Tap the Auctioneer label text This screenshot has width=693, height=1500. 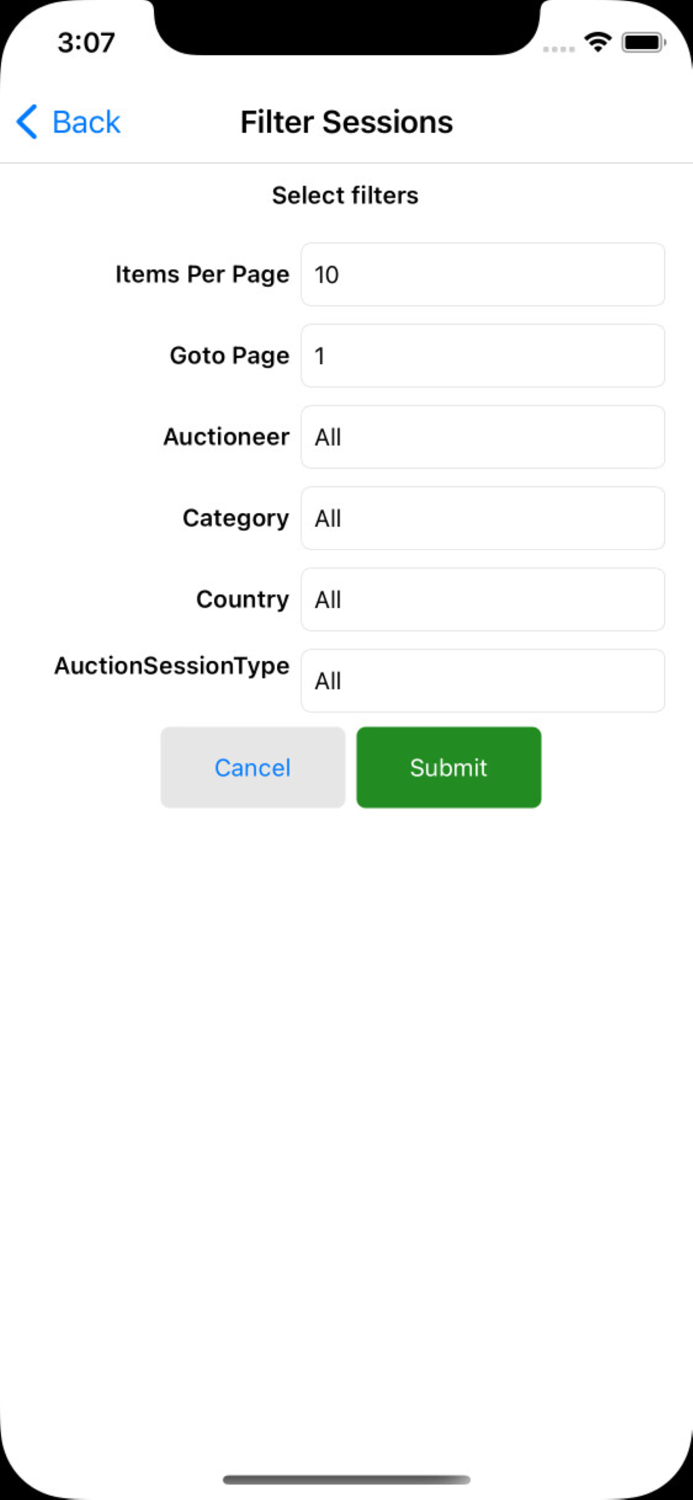[226, 437]
